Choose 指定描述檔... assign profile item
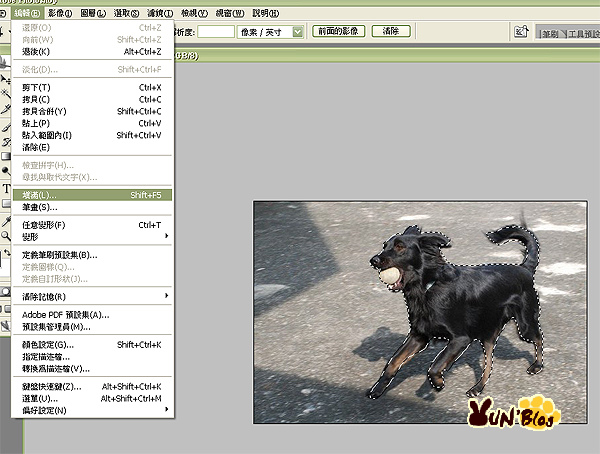 pos(92,357)
